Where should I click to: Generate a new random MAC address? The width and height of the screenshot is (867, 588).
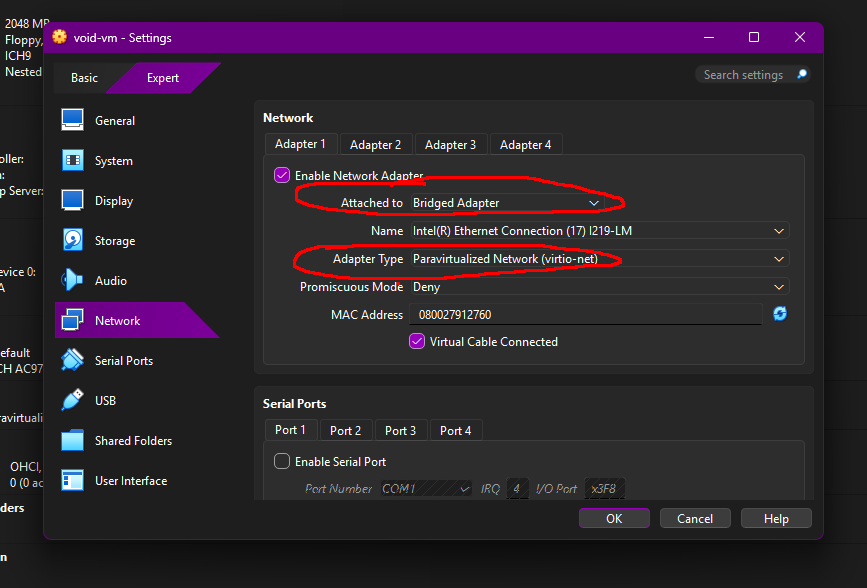(780, 314)
